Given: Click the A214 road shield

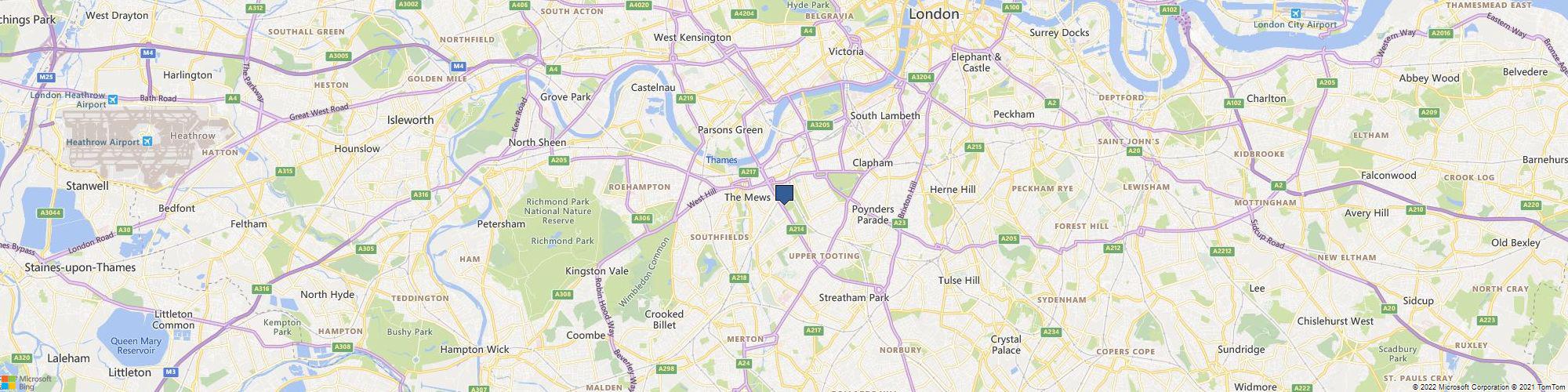Looking at the screenshot, I should point(797,229).
